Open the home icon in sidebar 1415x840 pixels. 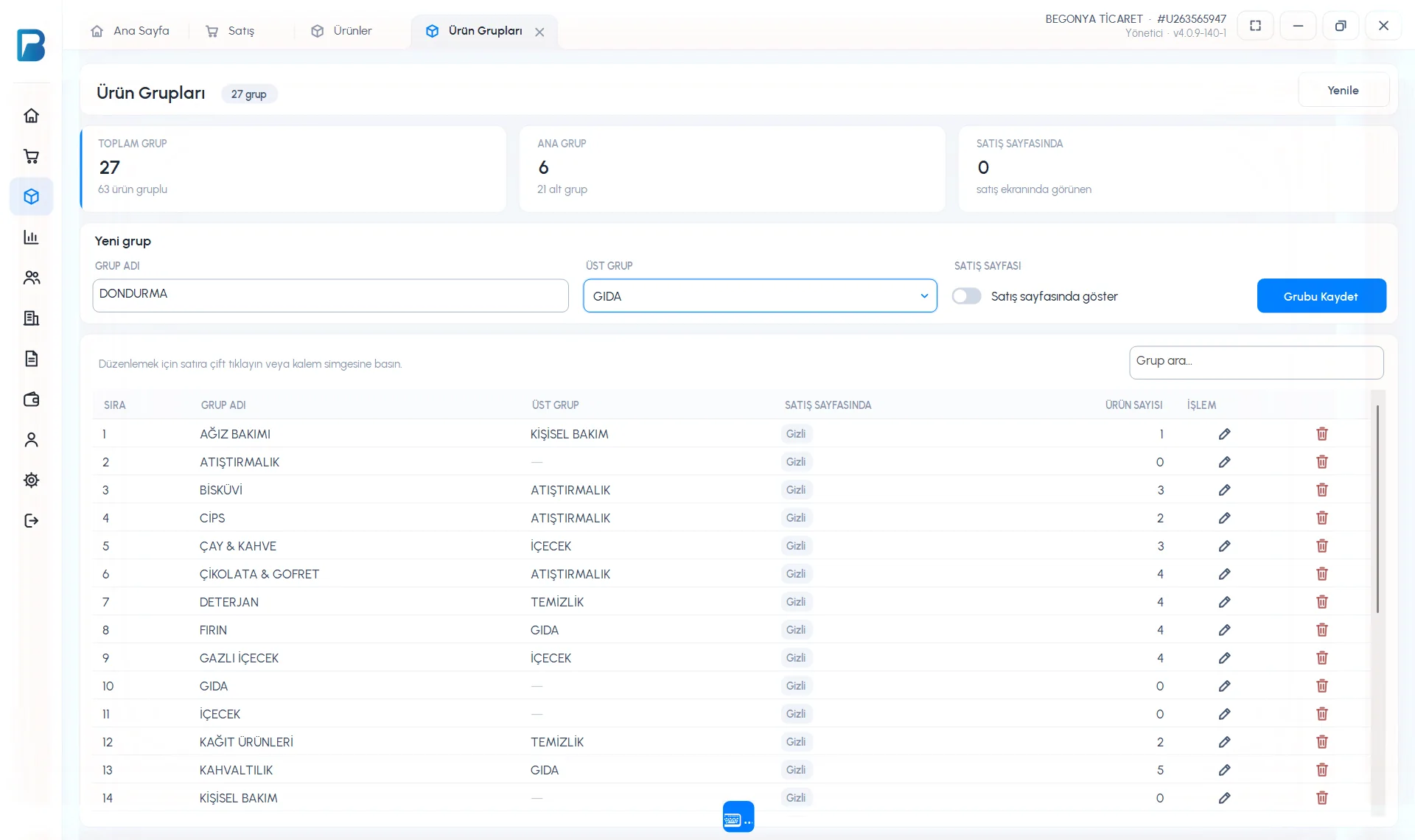(x=31, y=116)
